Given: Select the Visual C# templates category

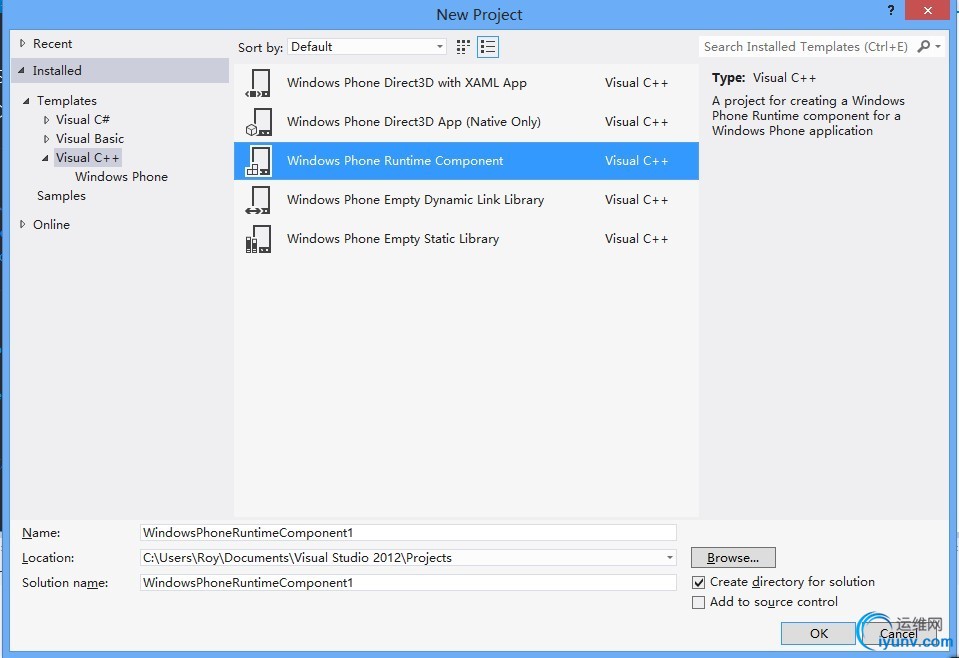Looking at the screenshot, I should pos(83,120).
